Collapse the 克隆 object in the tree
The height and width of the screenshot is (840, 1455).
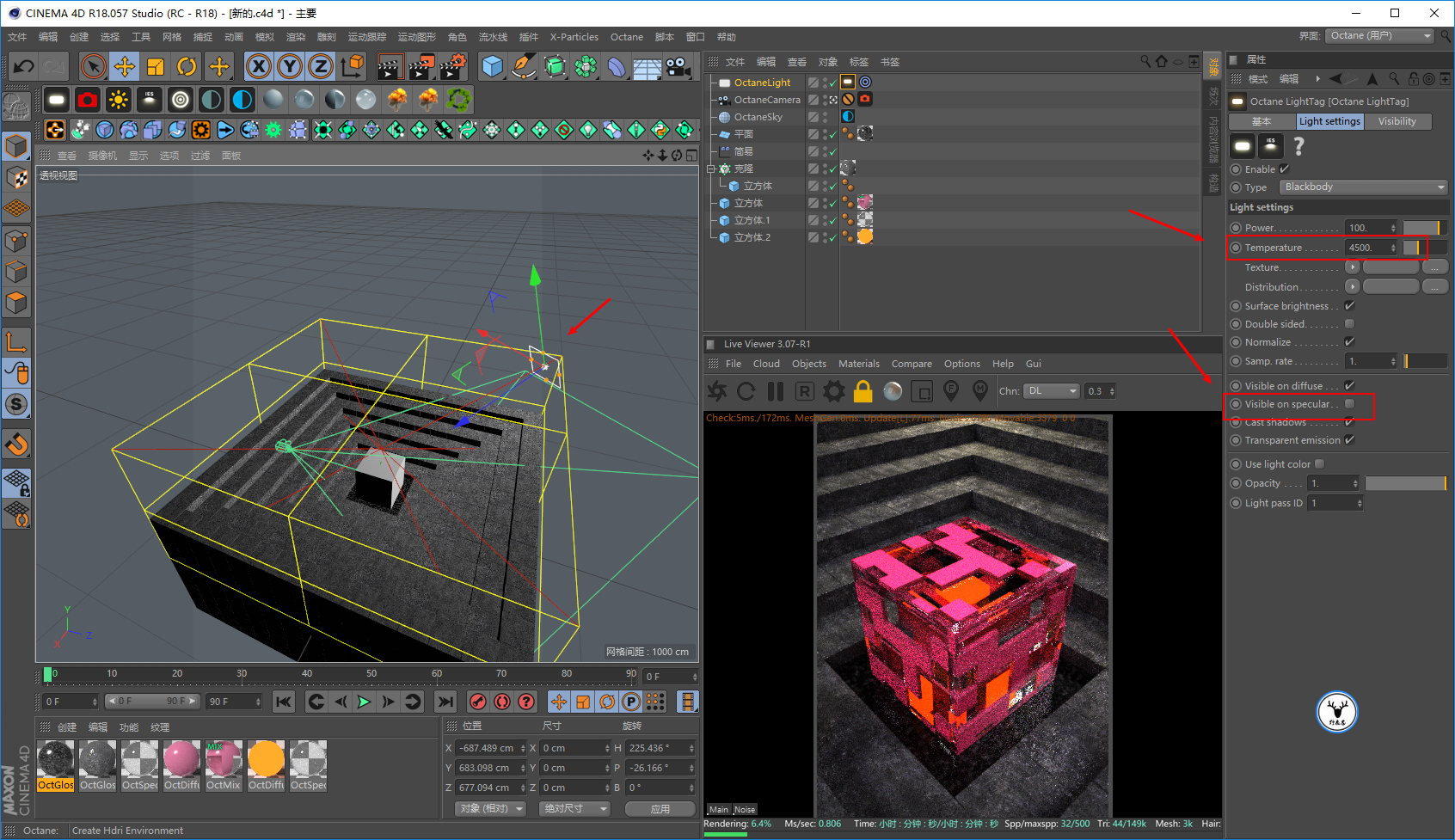coord(712,169)
